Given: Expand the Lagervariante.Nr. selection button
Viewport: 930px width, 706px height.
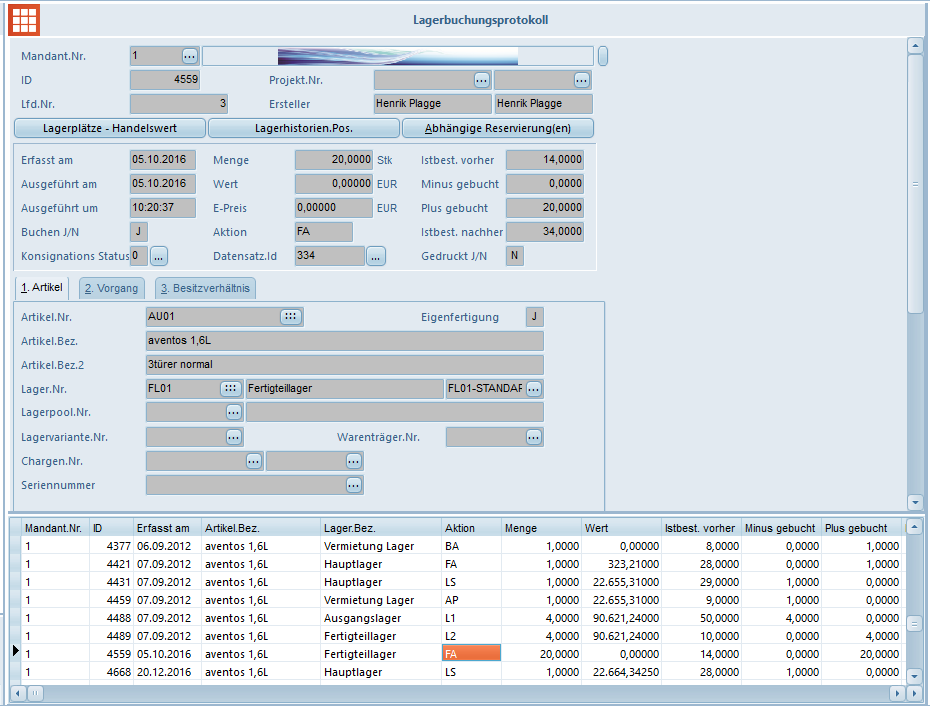Looking at the screenshot, I should [x=233, y=437].
